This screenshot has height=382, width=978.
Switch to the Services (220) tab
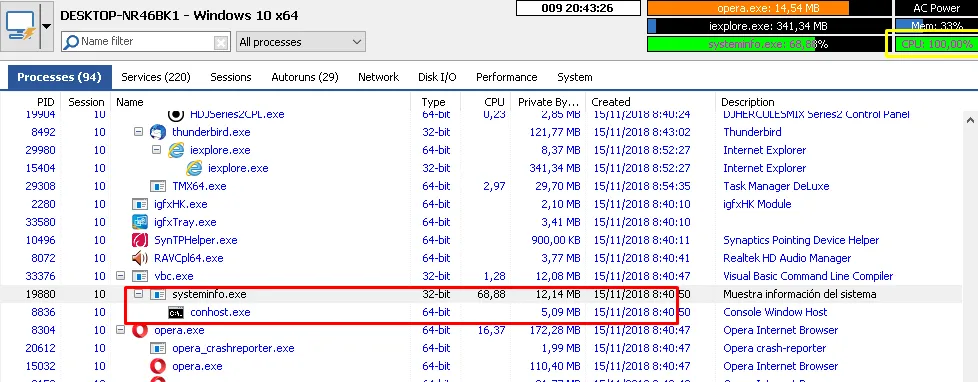coord(155,77)
